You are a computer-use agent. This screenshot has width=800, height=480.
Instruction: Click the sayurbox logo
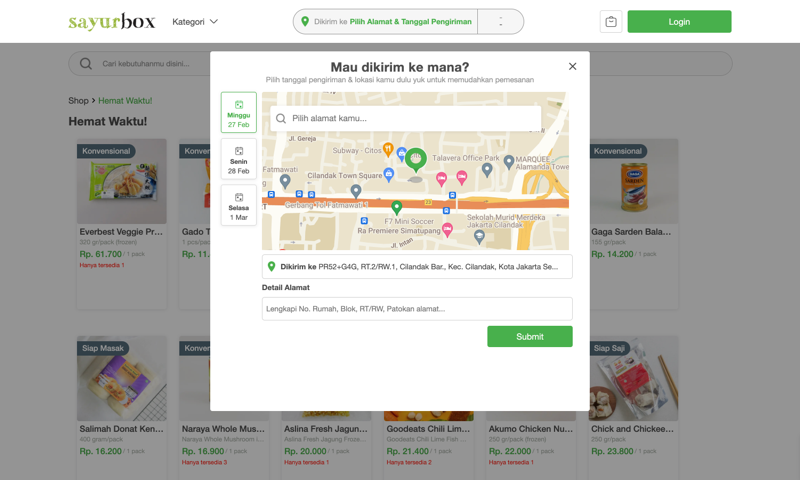click(112, 21)
